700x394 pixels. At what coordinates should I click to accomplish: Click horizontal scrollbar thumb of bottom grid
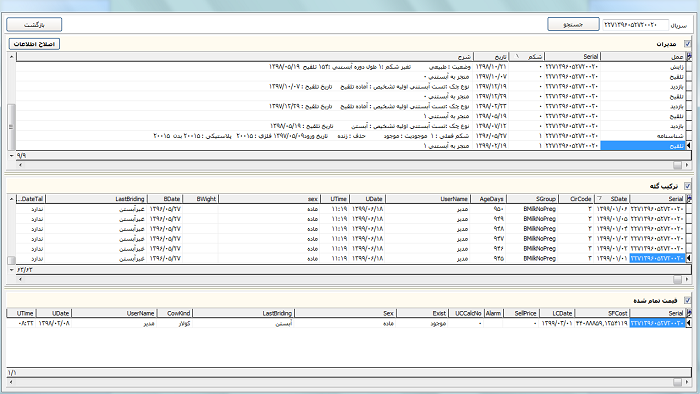point(677,382)
